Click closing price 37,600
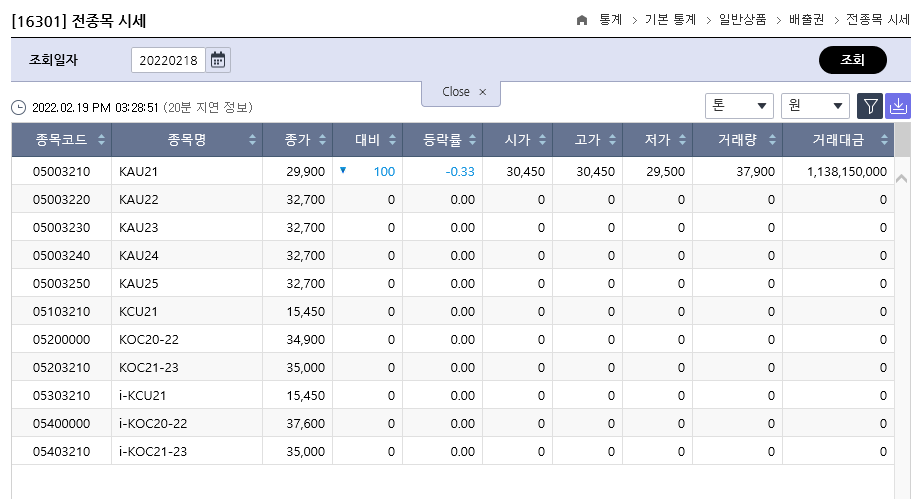 pyautogui.click(x=306, y=424)
